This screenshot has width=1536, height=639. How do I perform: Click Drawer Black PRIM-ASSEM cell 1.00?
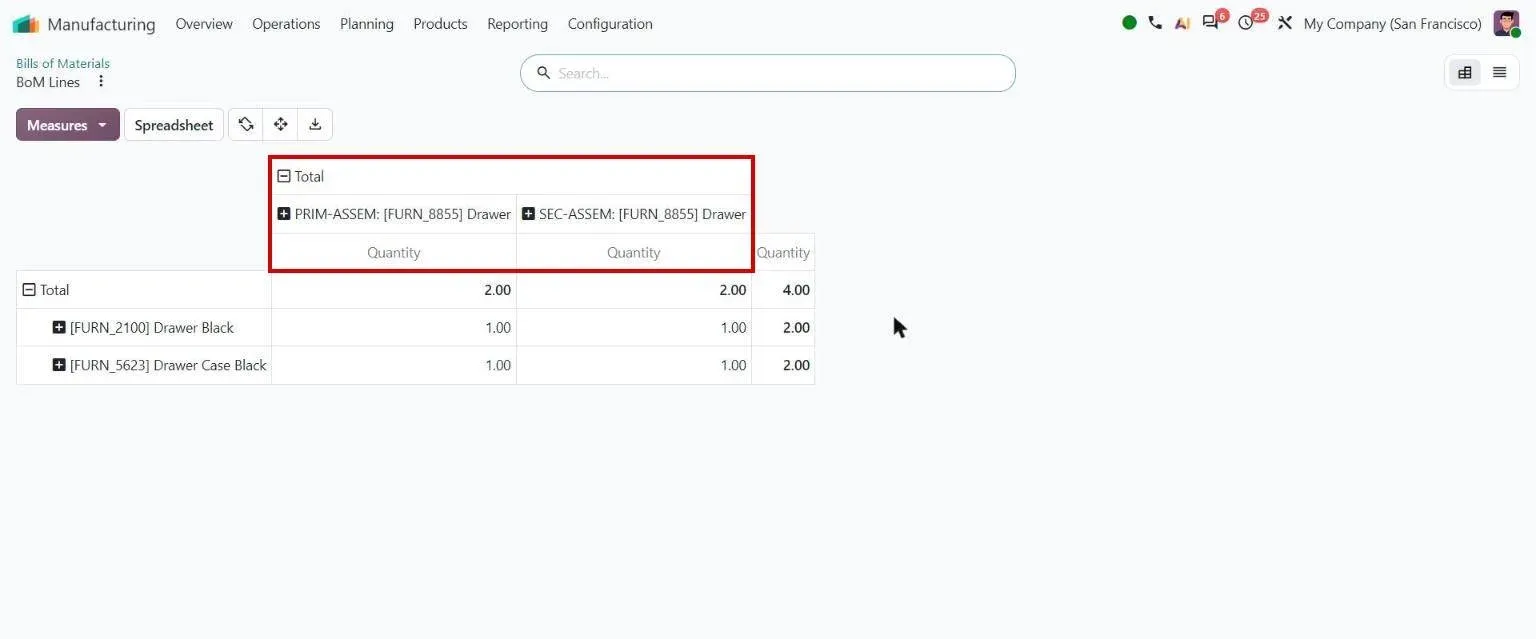394,328
